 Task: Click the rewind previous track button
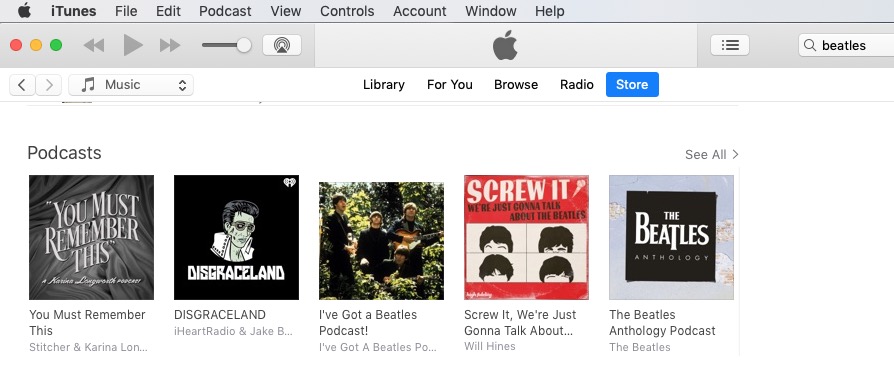[94, 45]
